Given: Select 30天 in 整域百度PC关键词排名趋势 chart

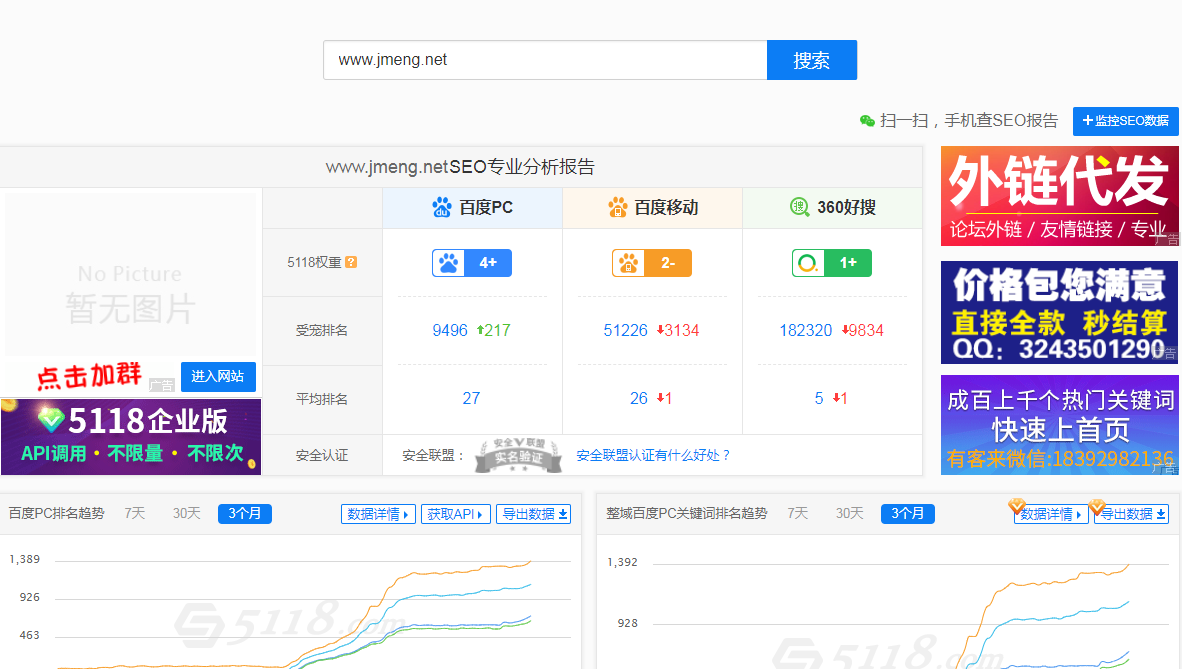Looking at the screenshot, I should (849, 514).
